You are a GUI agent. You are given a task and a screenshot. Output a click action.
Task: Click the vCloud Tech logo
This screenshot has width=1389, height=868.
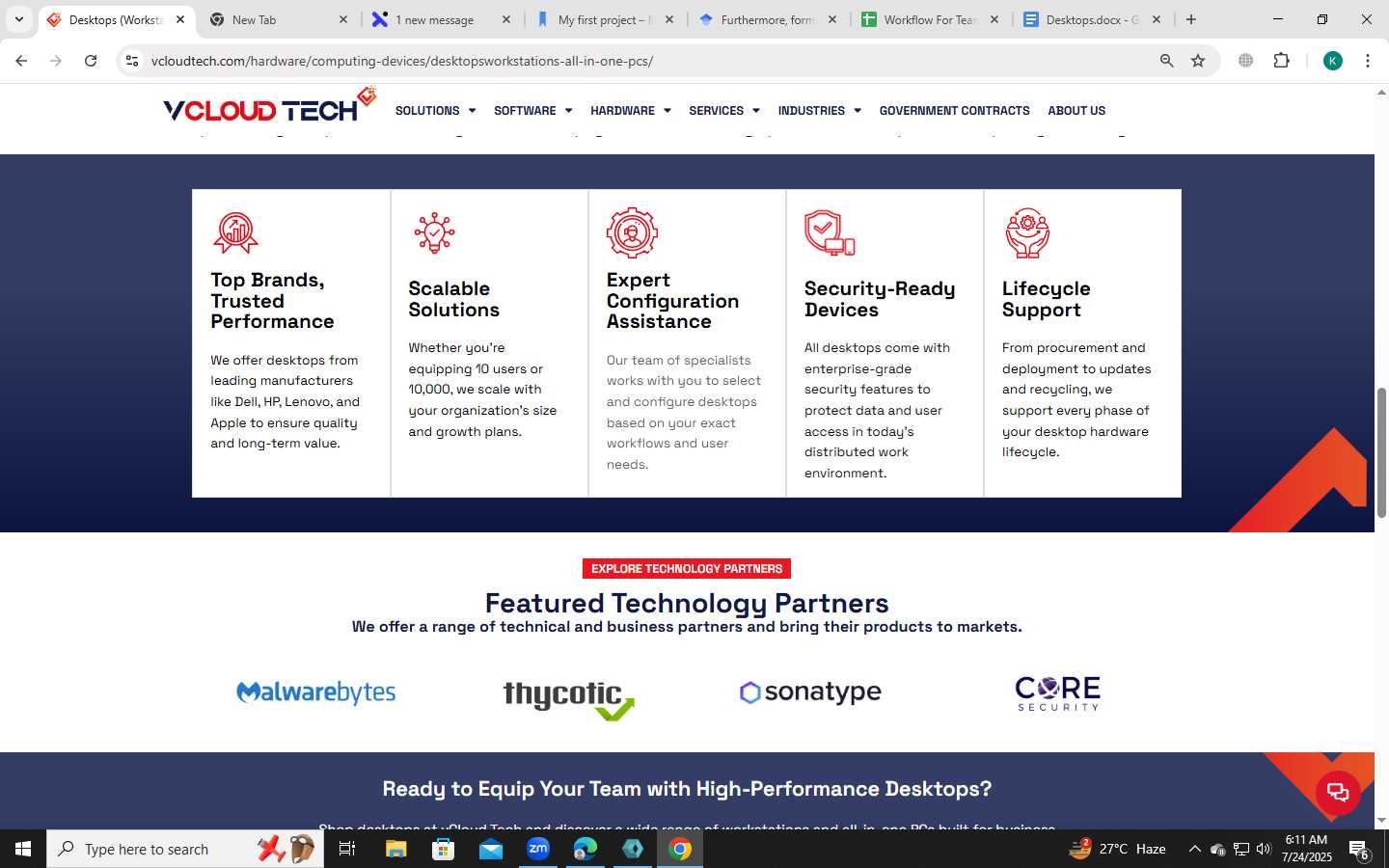pyautogui.click(x=269, y=105)
